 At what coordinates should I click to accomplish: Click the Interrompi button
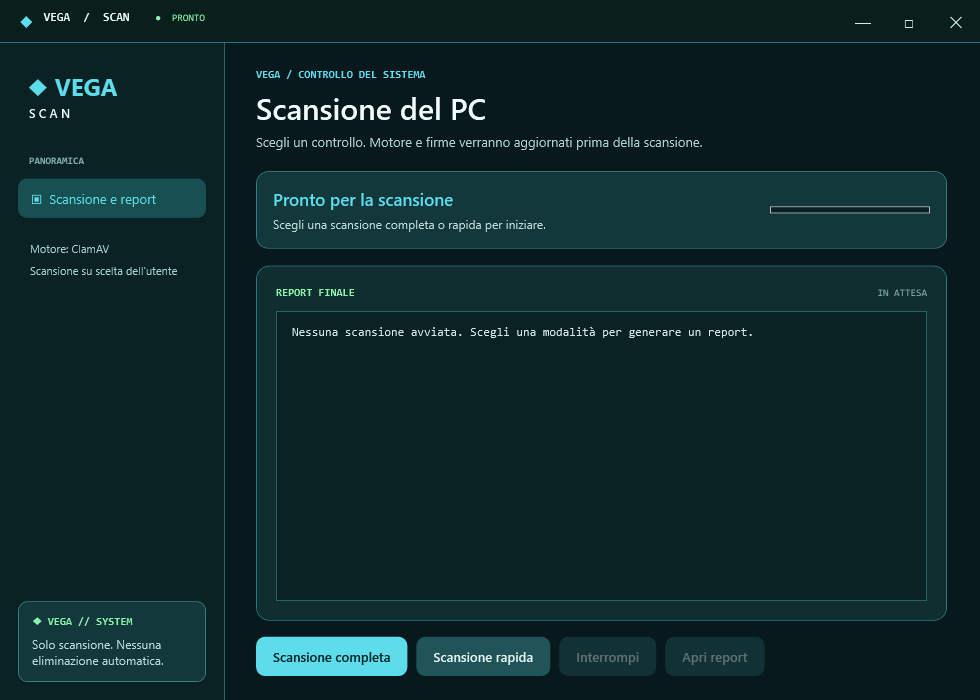608,657
